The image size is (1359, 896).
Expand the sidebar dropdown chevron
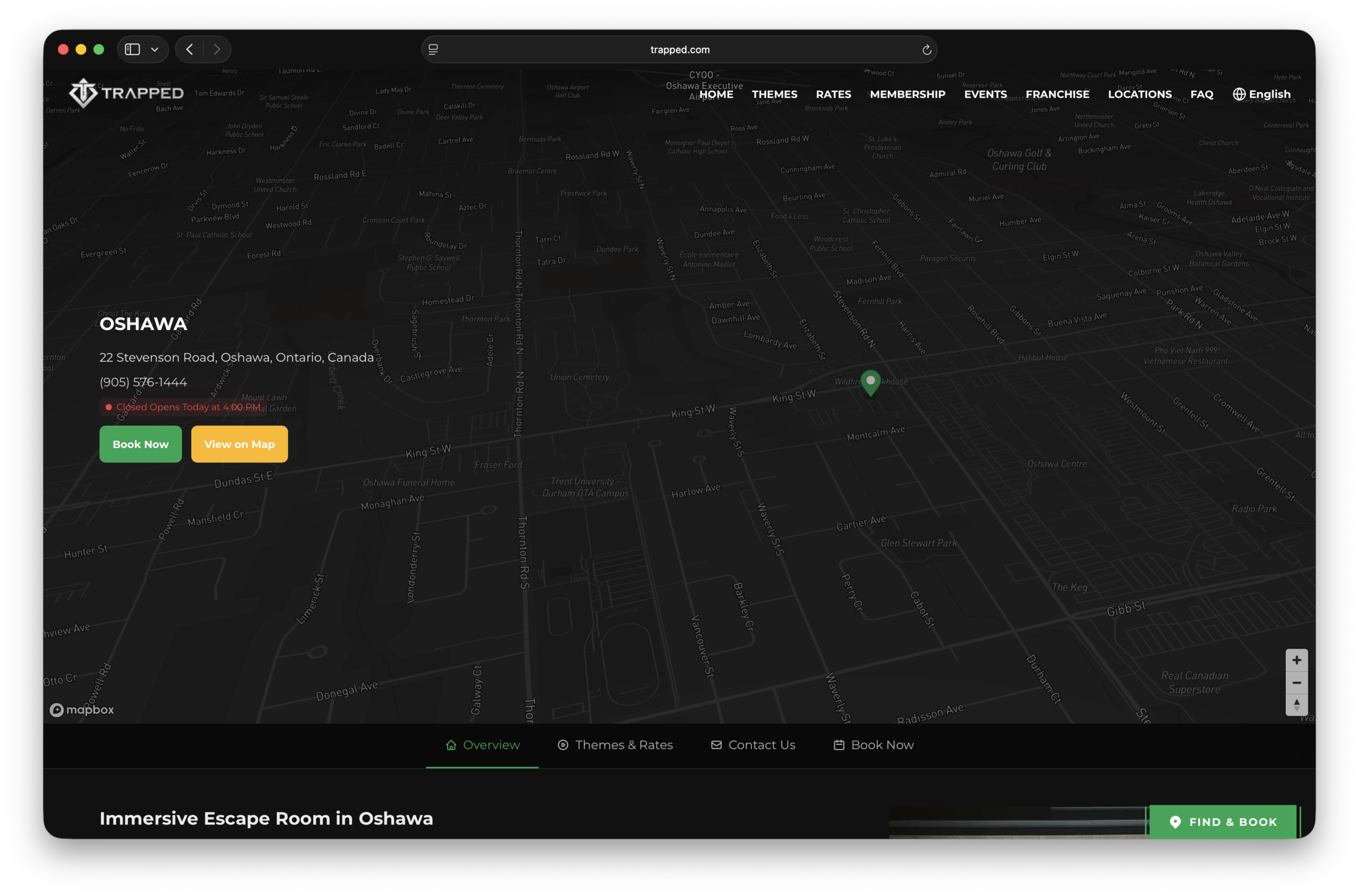tap(154, 50)
